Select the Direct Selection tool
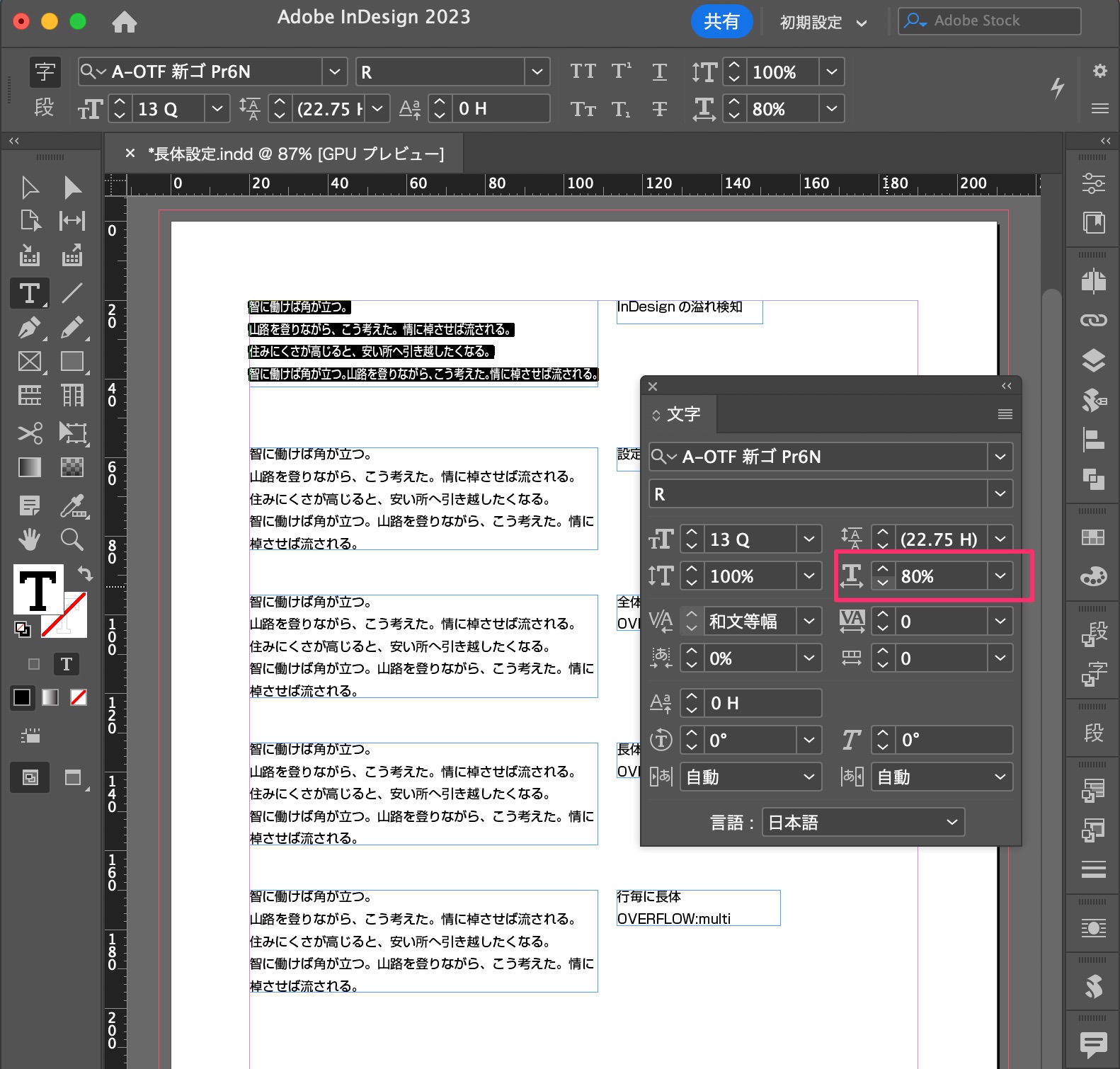The width and height of the screenshot is (1120, 1069). click(x=72, y=187)
